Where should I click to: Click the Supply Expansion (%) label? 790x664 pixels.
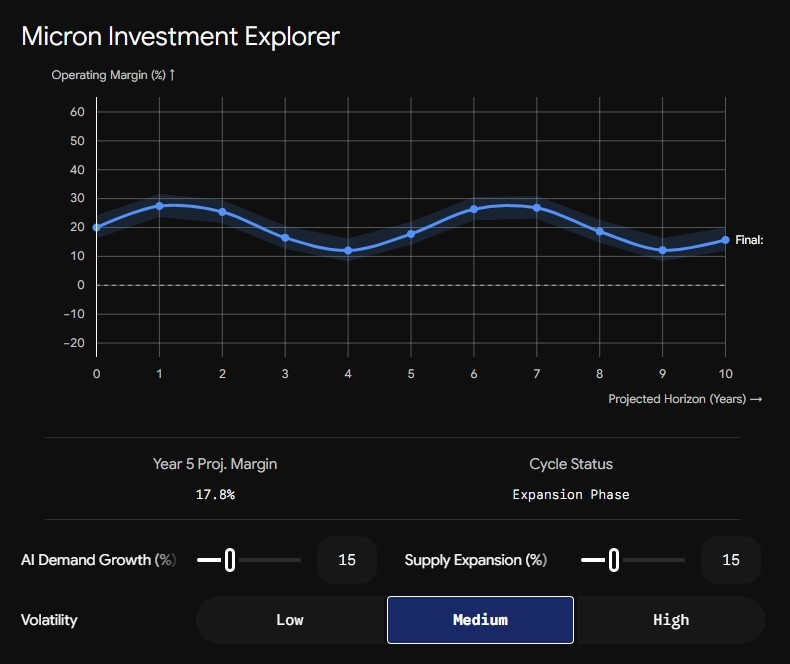click(x=476, y=560)
